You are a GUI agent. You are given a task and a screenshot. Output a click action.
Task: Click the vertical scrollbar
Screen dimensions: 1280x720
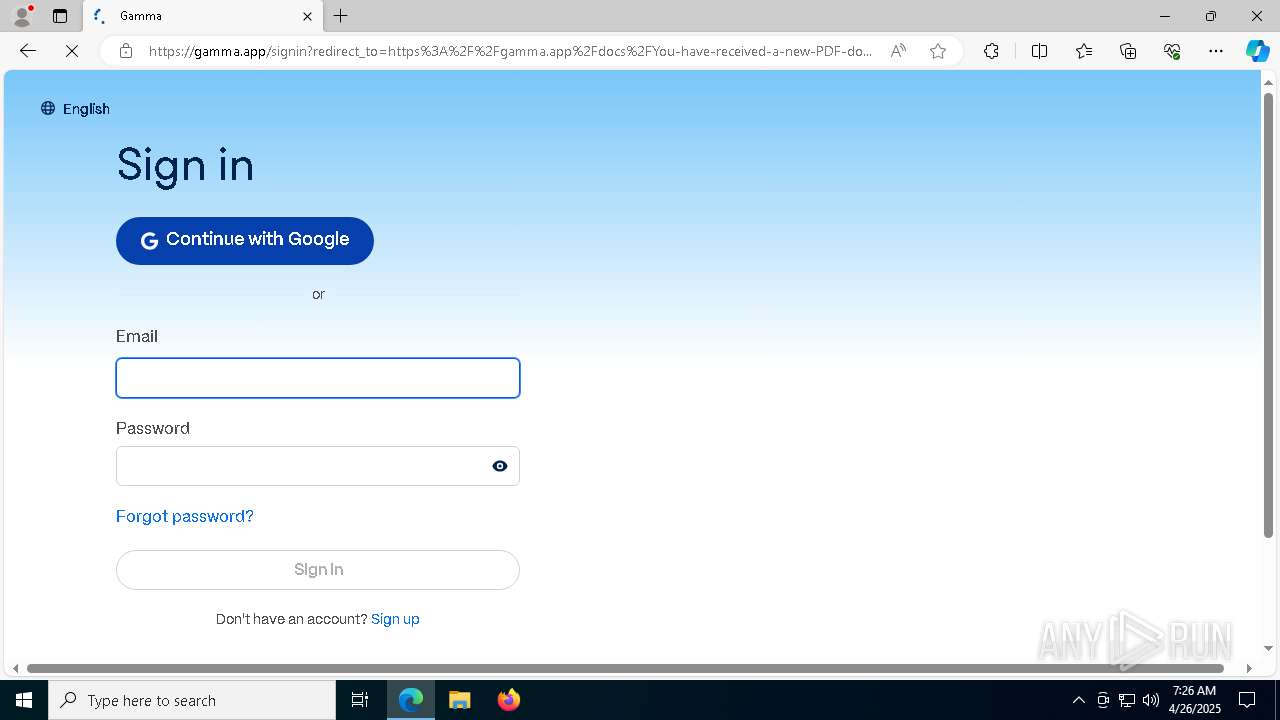coord(1268,314)
